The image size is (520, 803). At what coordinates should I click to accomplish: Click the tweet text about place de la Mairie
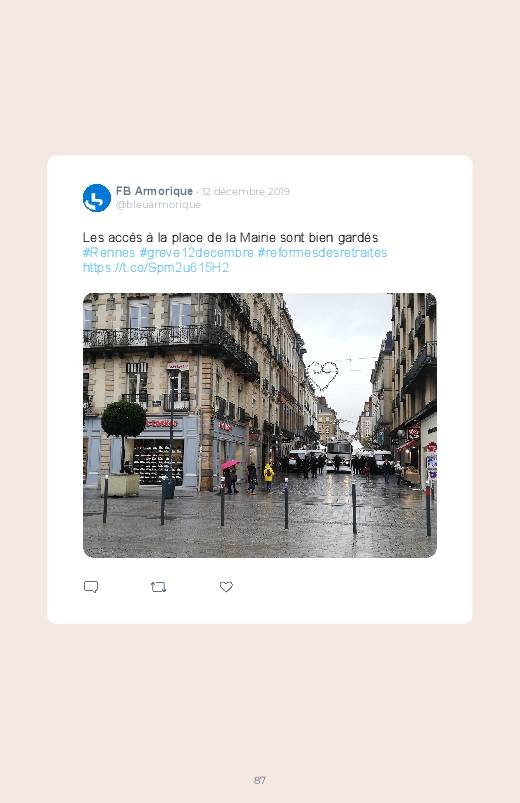[231, 238]
